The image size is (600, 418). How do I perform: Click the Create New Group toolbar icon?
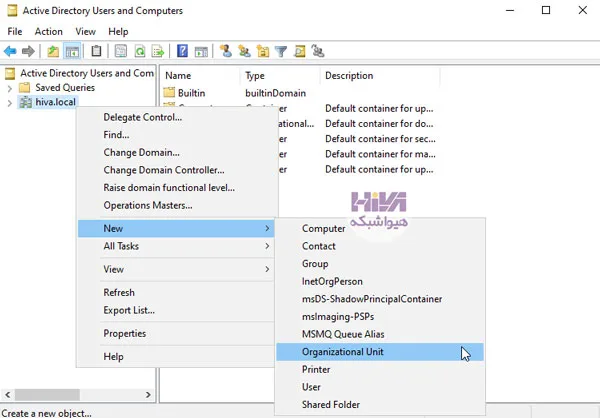pyautogui.click(x=244, y=51)
